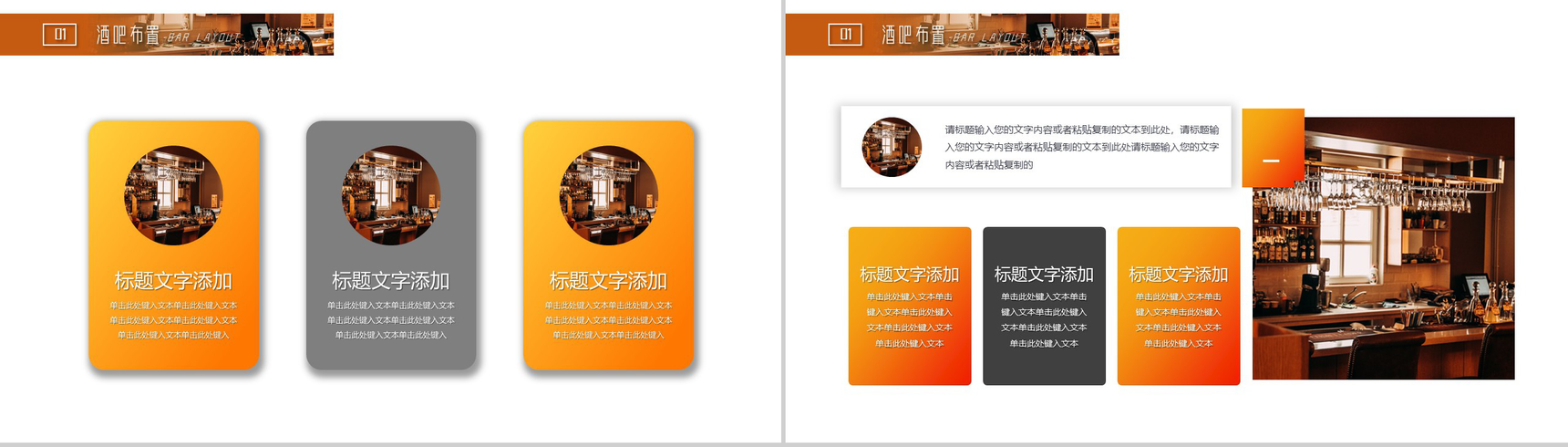
Task: Click heading of orange card right of dark card
Action: [x=1179, y=274]
